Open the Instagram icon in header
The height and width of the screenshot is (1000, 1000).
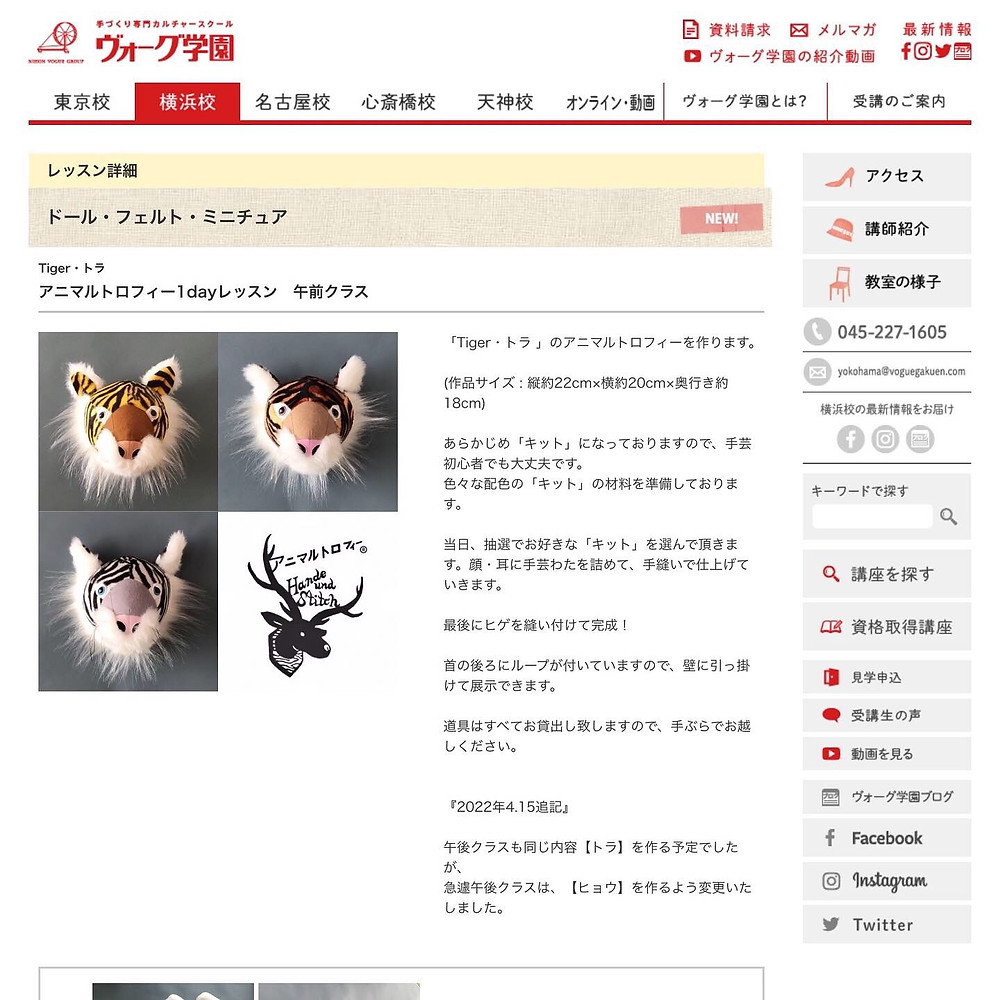coord(923,51)
